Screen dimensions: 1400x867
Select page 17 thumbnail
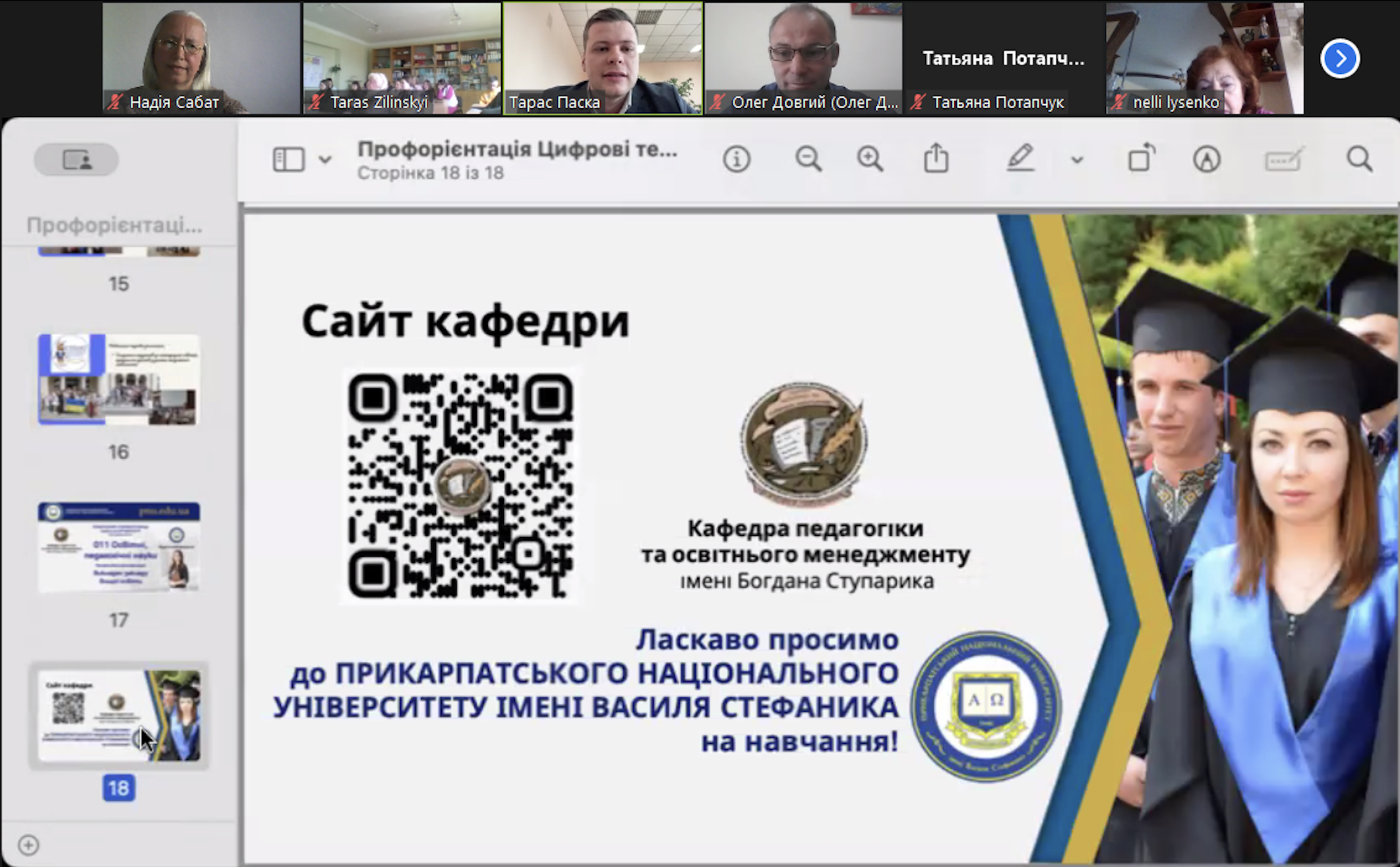click(x=119, y=547)
